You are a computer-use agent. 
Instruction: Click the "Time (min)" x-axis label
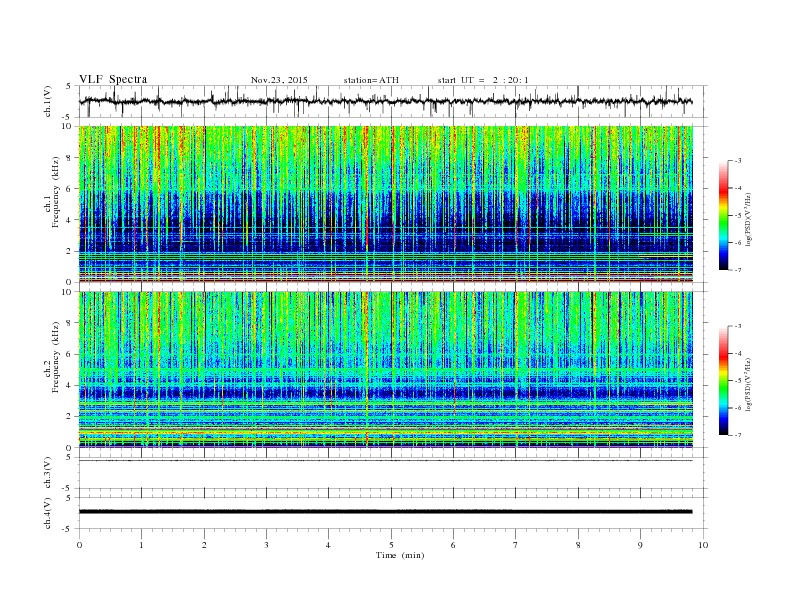point(400,555)
